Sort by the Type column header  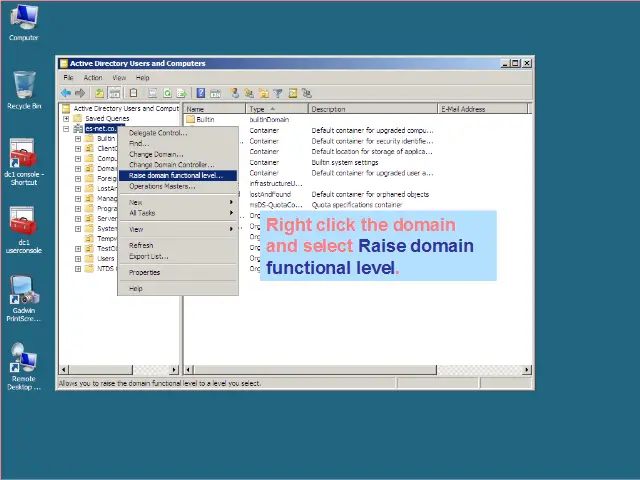click(277, 109)
